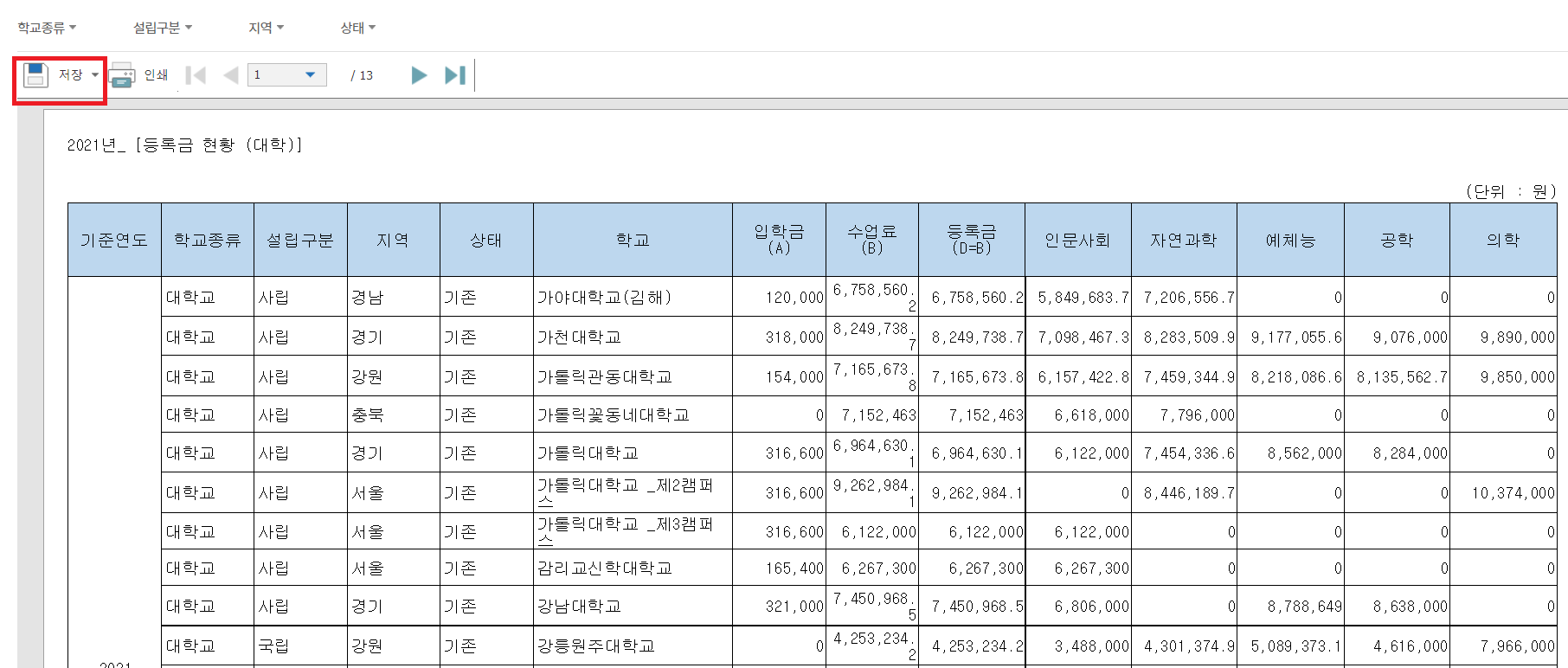Open the 지역 filter menu
This screenshot has width=1568, height=668.
(266, 28)
